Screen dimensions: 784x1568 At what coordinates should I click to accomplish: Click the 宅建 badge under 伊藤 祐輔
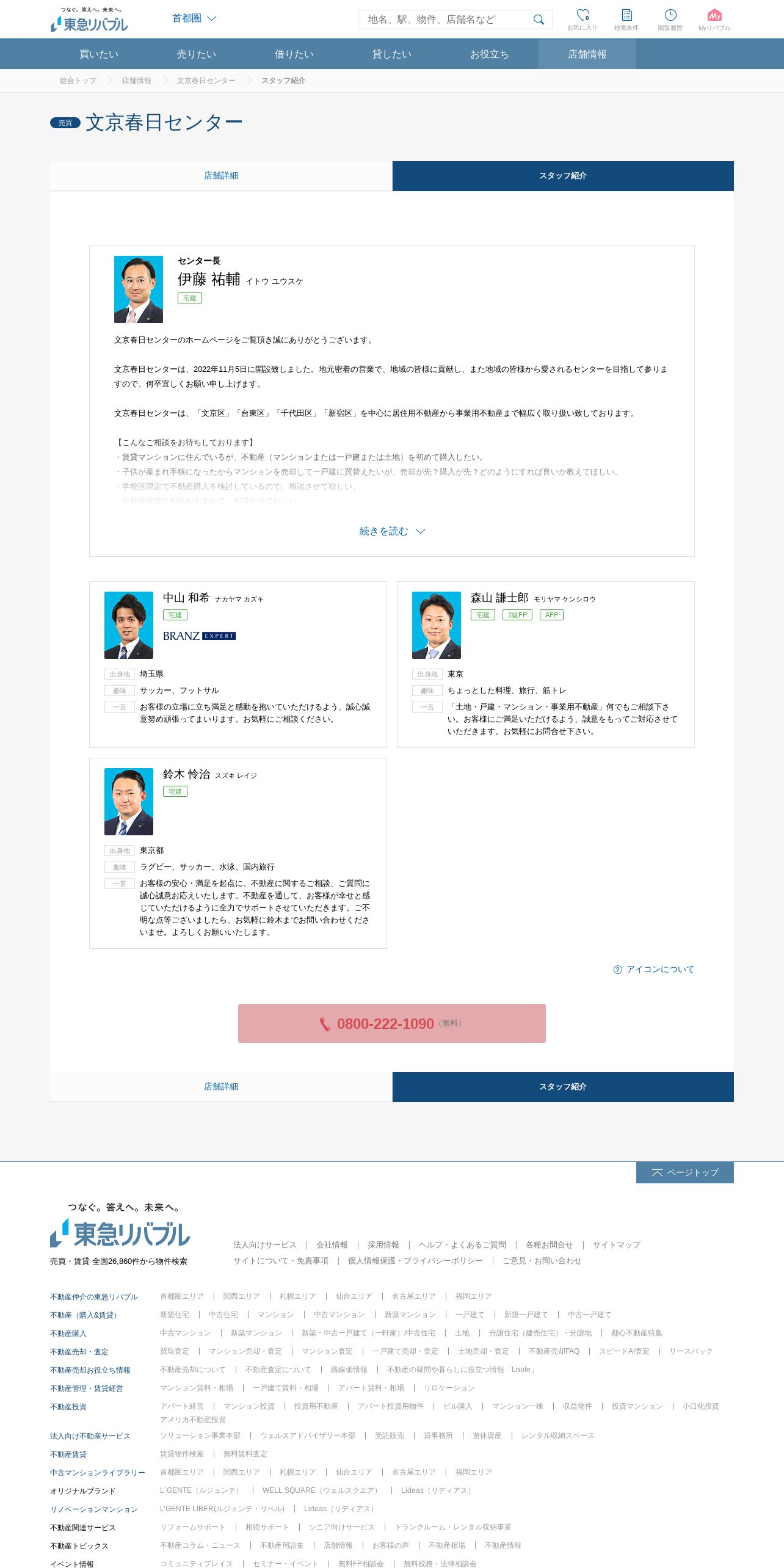(190, 298)
